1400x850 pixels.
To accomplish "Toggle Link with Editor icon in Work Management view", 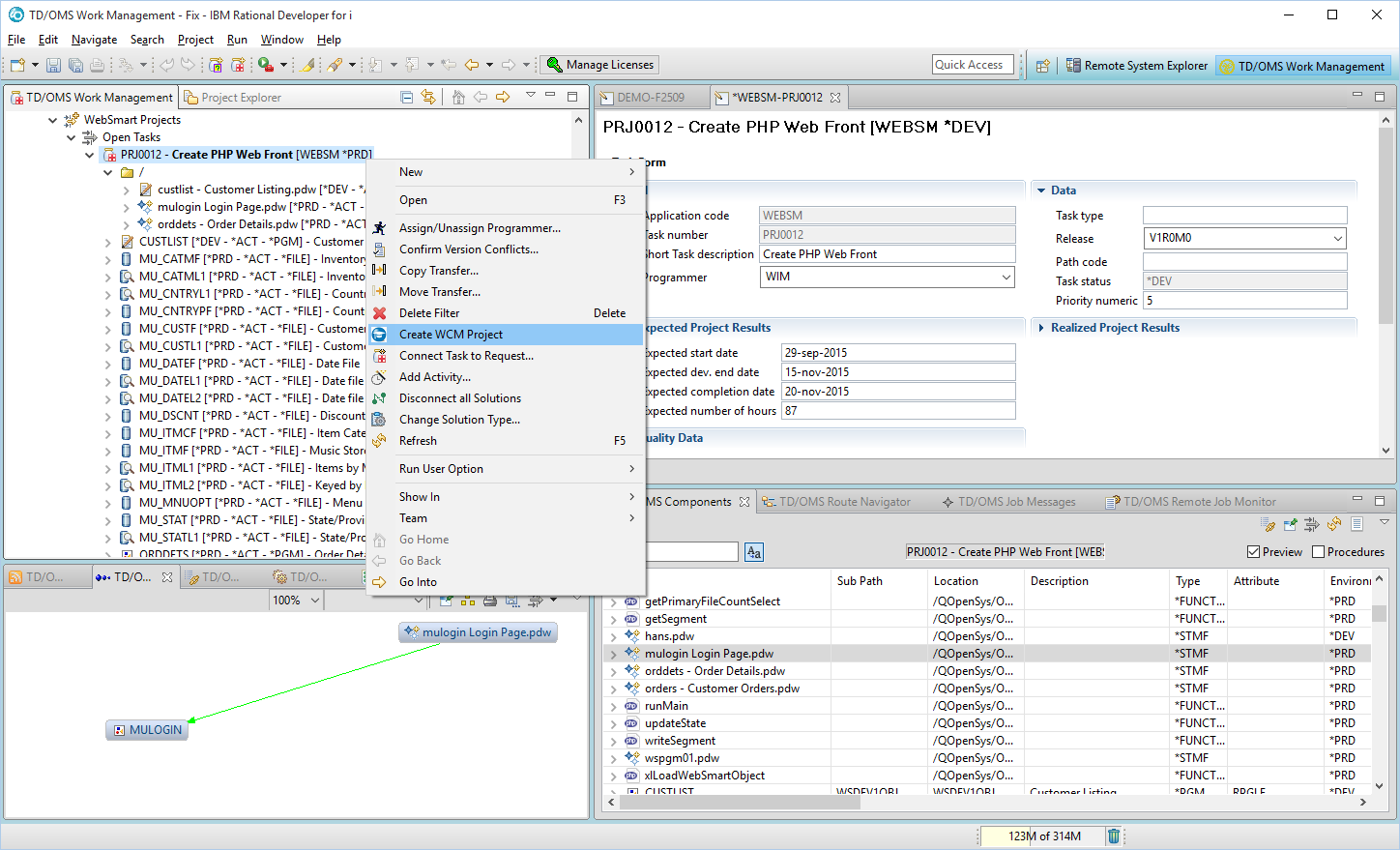I will tap(428, 97).
